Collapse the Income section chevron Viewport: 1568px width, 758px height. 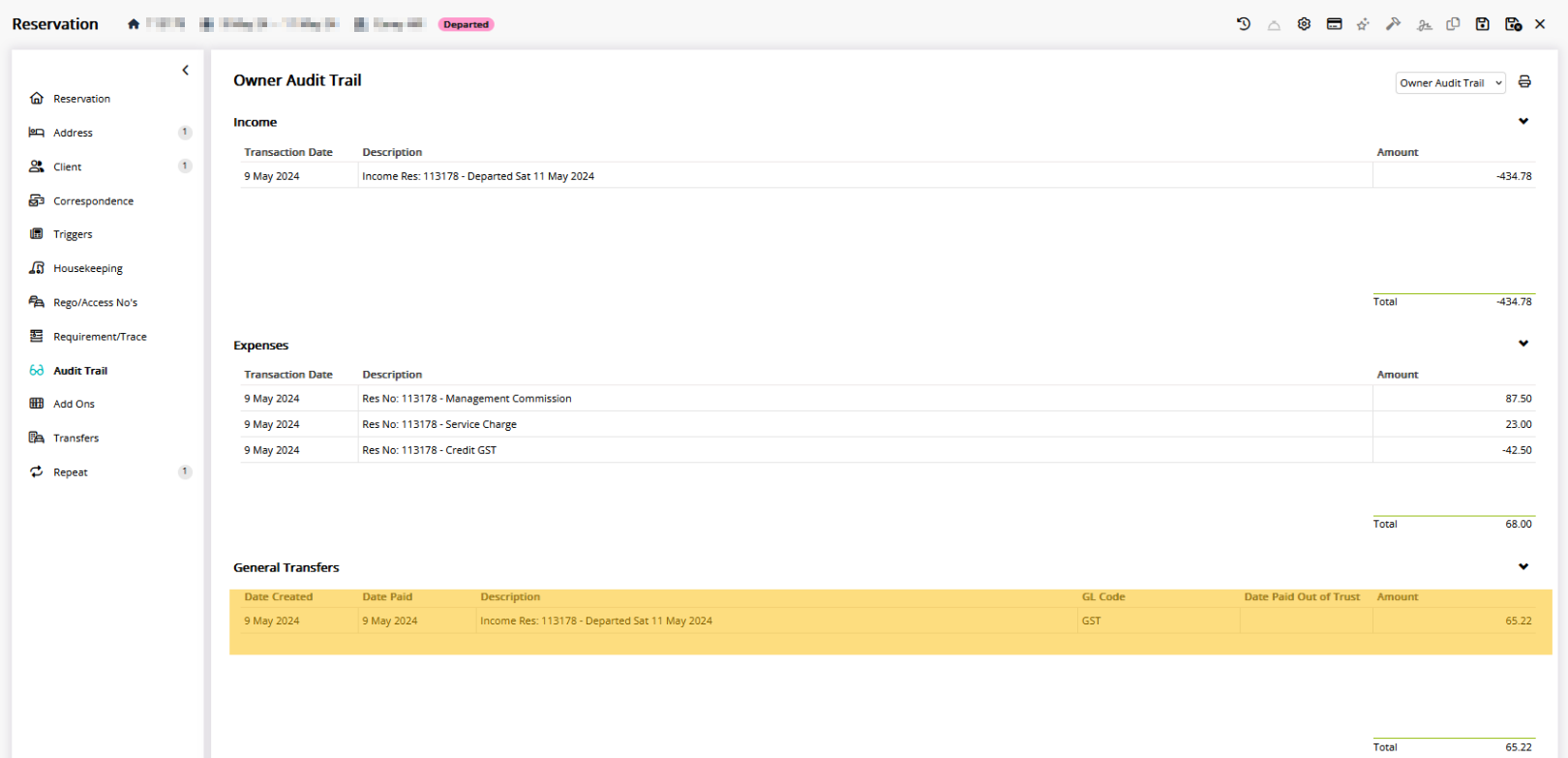point(1523,122)
